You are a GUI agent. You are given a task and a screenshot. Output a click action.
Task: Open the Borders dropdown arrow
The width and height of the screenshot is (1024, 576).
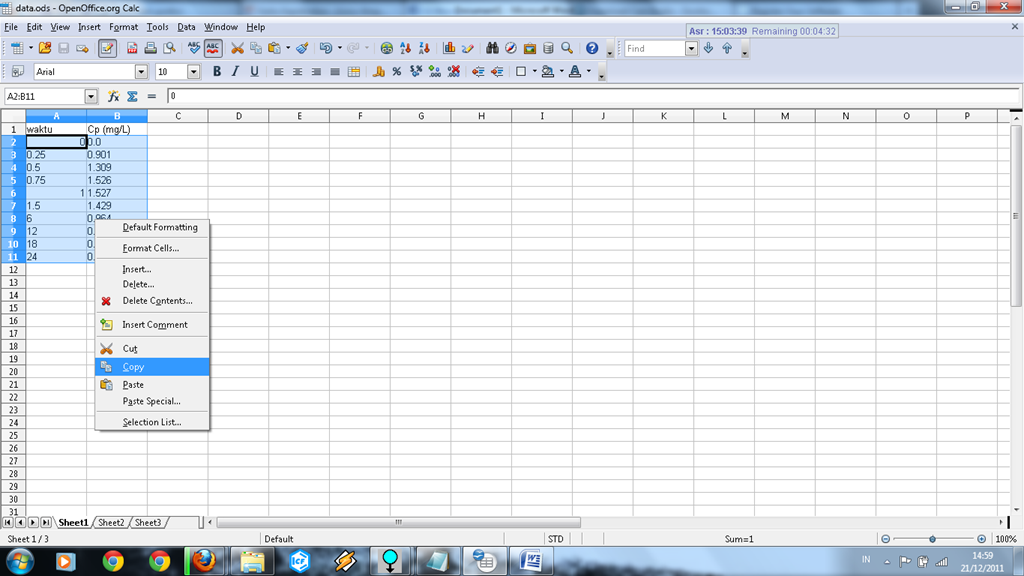(x=534, y=72)
